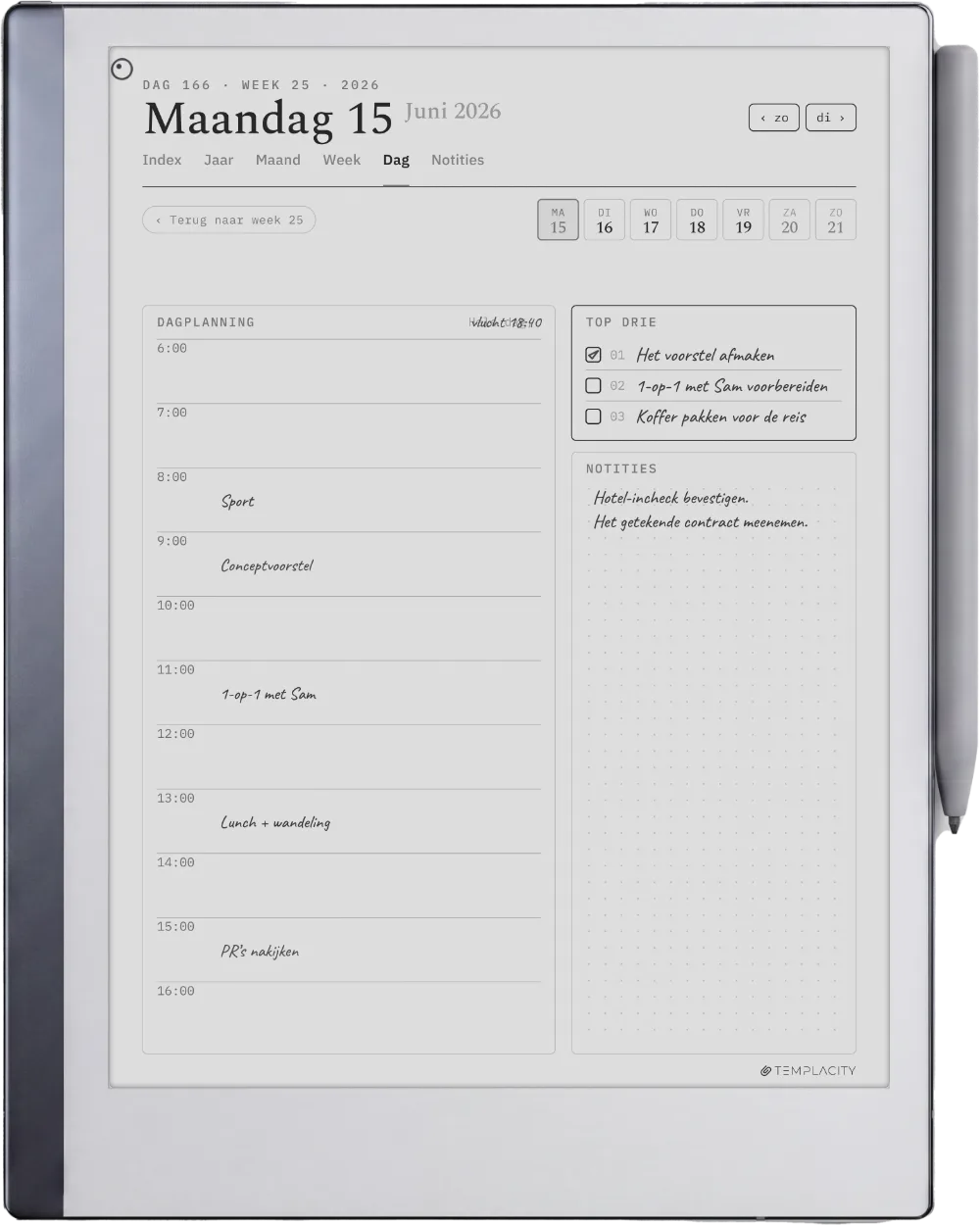Switch to the Maand tab
This screenshot has height=1225, width=980.
pyautogui.click(x=278, y=160)
